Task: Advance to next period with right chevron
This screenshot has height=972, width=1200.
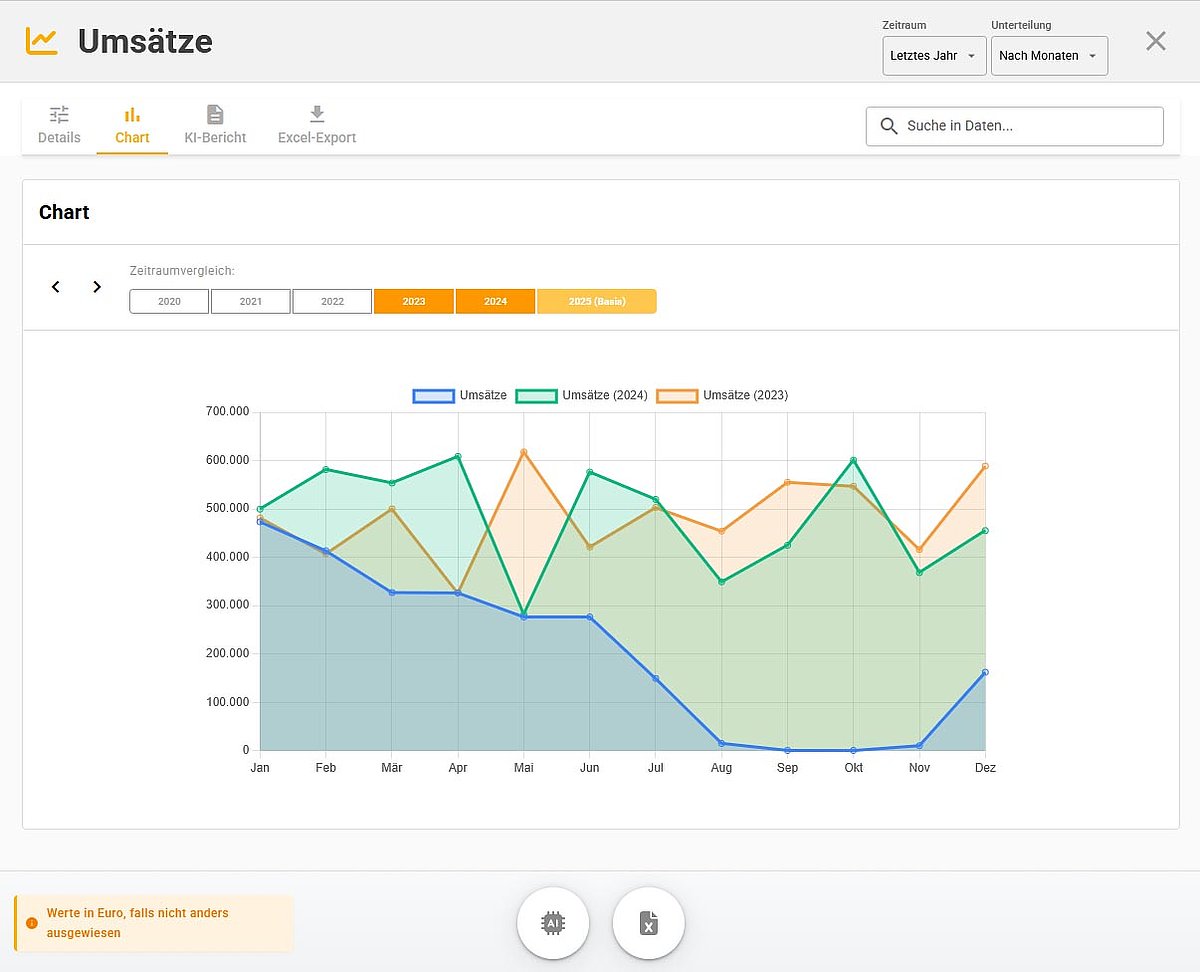Action: click(97, 287)
